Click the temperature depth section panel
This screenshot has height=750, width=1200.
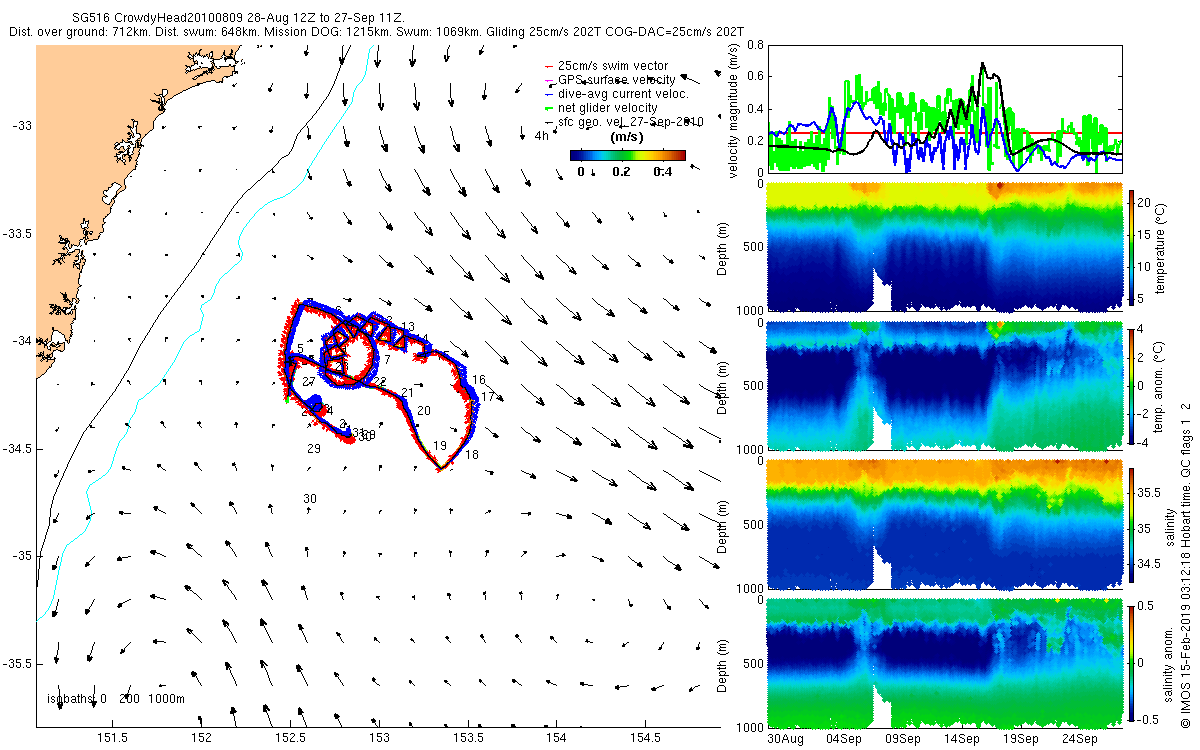[x=944, y=246]
